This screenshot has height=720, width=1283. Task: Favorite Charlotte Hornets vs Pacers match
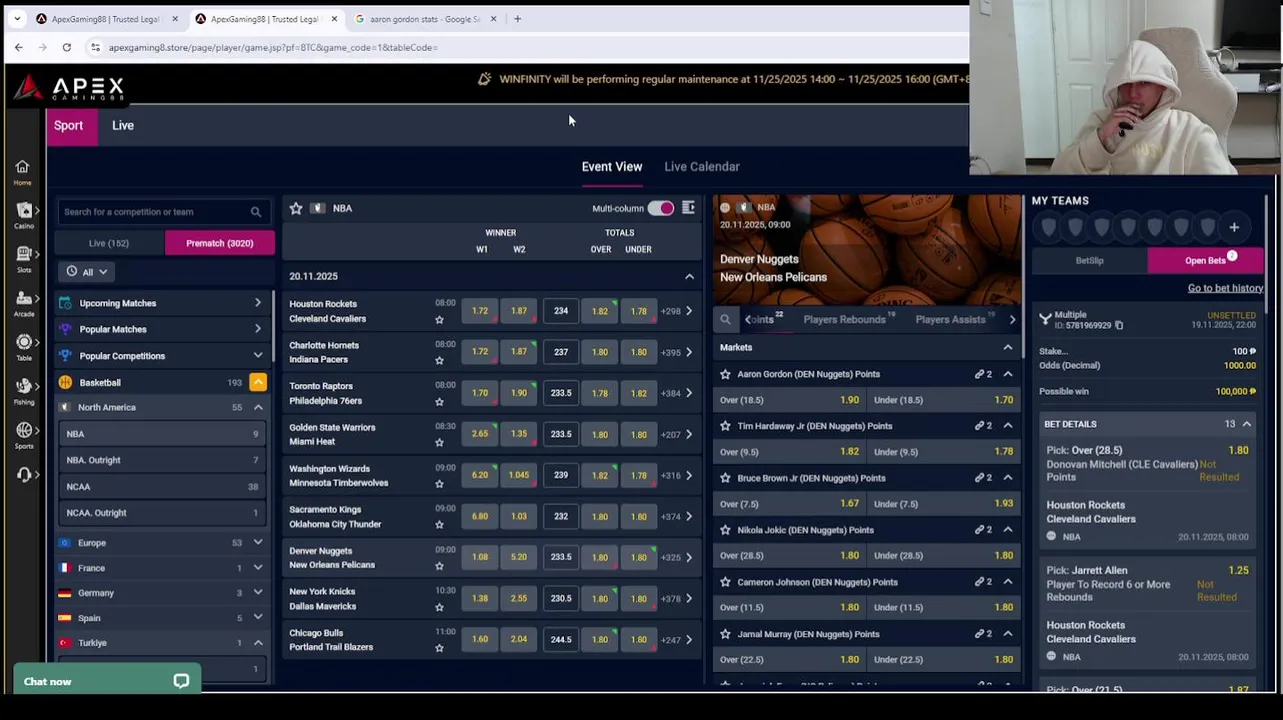tap(439, 361)
